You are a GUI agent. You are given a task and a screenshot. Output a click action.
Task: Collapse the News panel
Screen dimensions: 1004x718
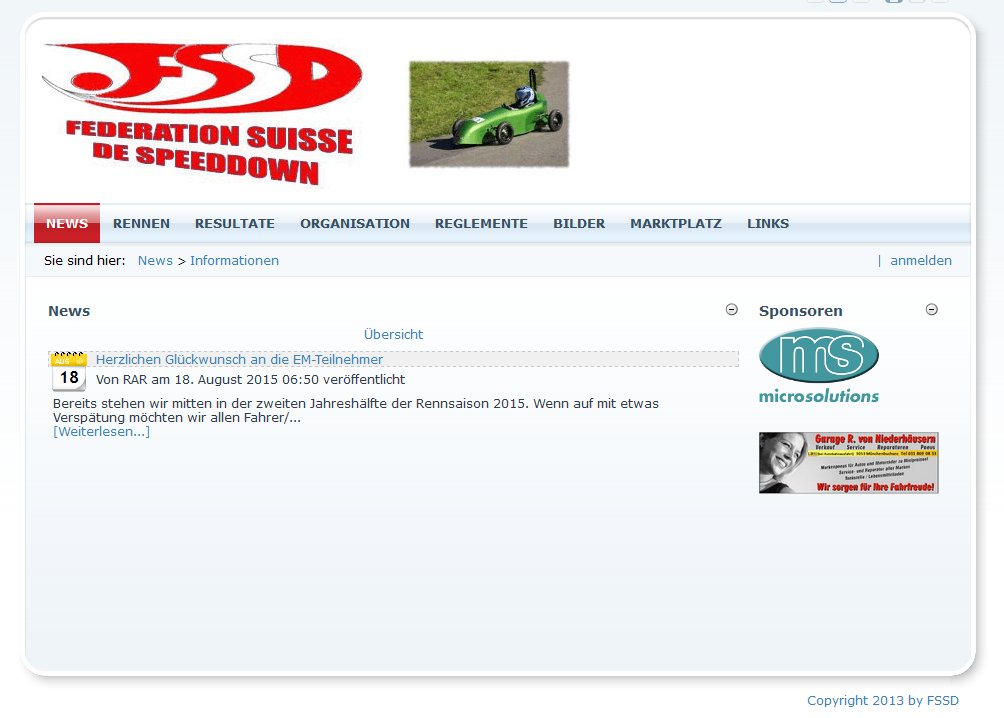click(731, 310)
